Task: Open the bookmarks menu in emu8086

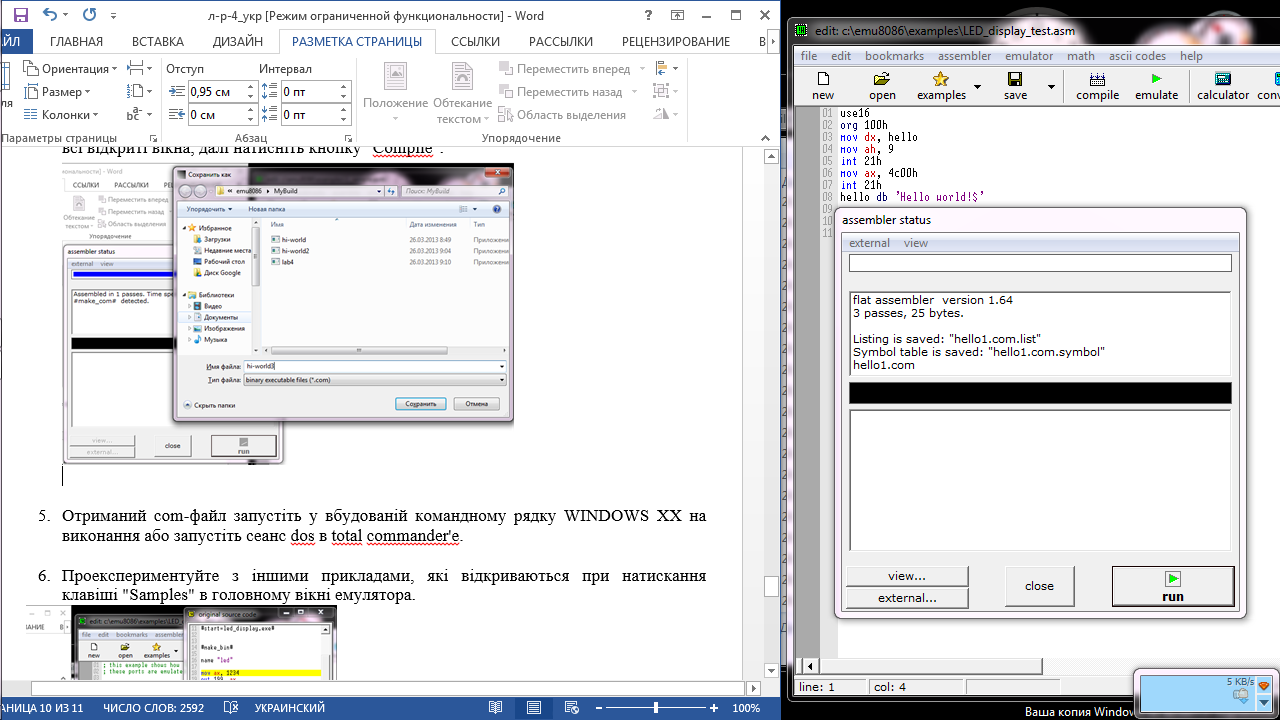Action: [894, 56]
